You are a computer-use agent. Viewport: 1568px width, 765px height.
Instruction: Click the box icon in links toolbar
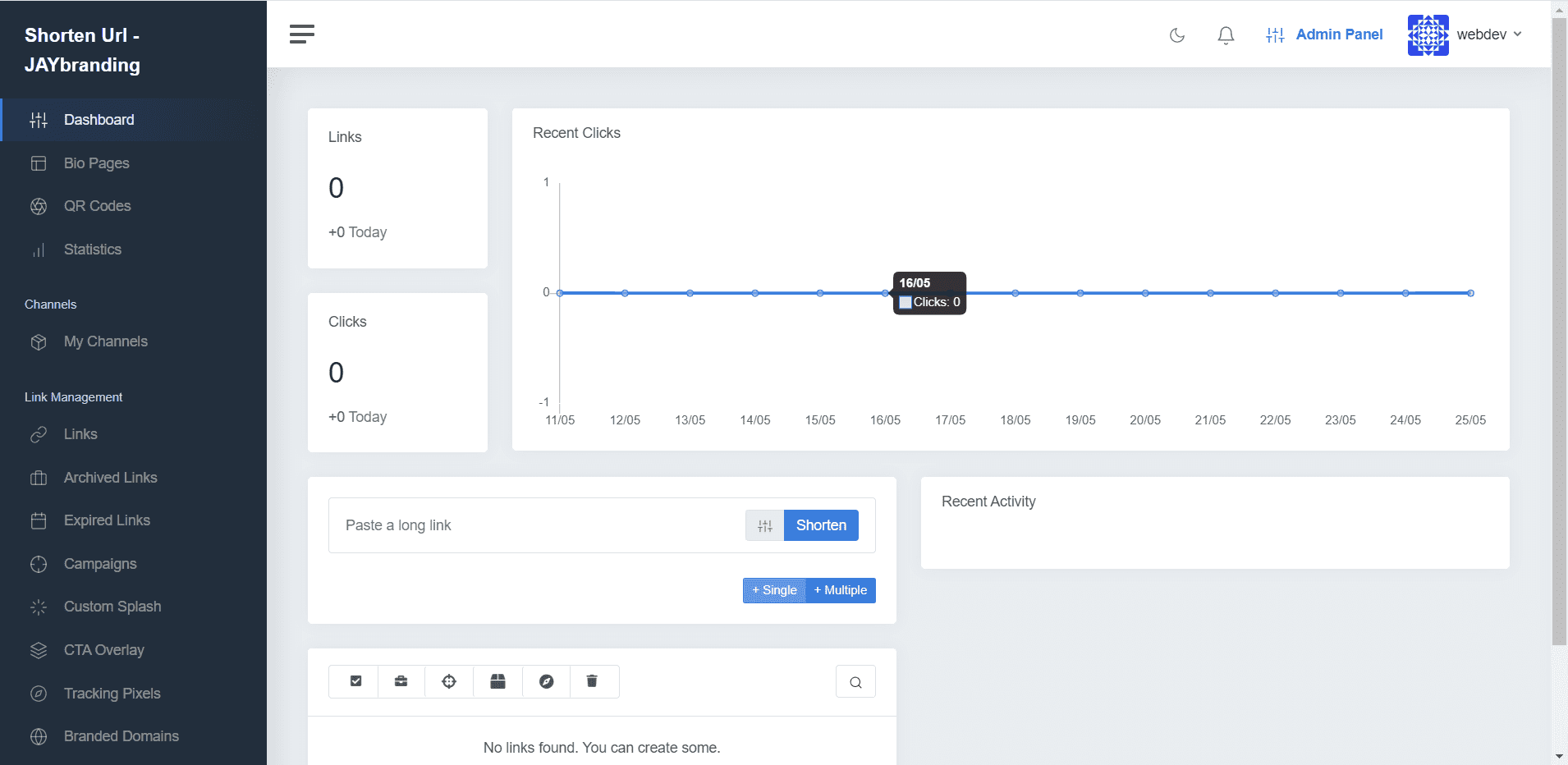point(497,681)
